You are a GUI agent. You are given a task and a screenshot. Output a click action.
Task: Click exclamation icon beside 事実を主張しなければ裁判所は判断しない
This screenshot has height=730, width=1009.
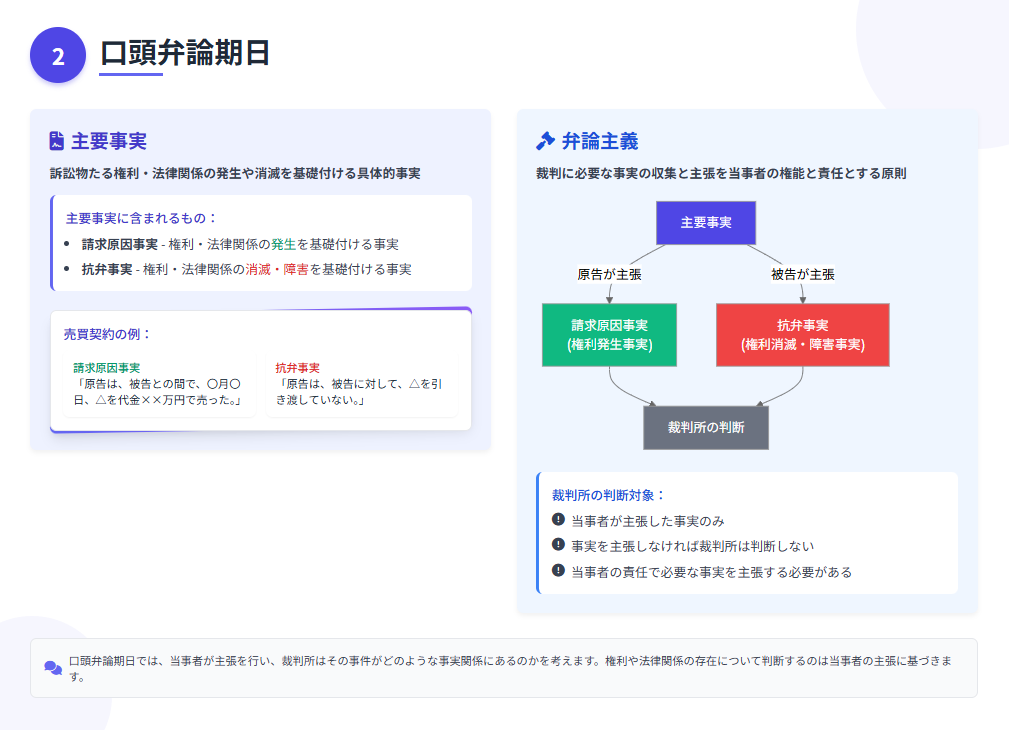[558, 545]
